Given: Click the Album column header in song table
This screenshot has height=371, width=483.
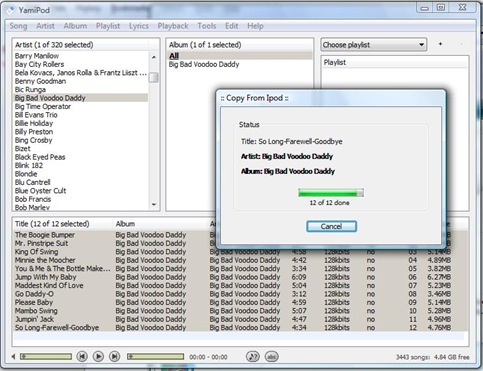Looking at the screenshot, I should (x=160, y=224).
